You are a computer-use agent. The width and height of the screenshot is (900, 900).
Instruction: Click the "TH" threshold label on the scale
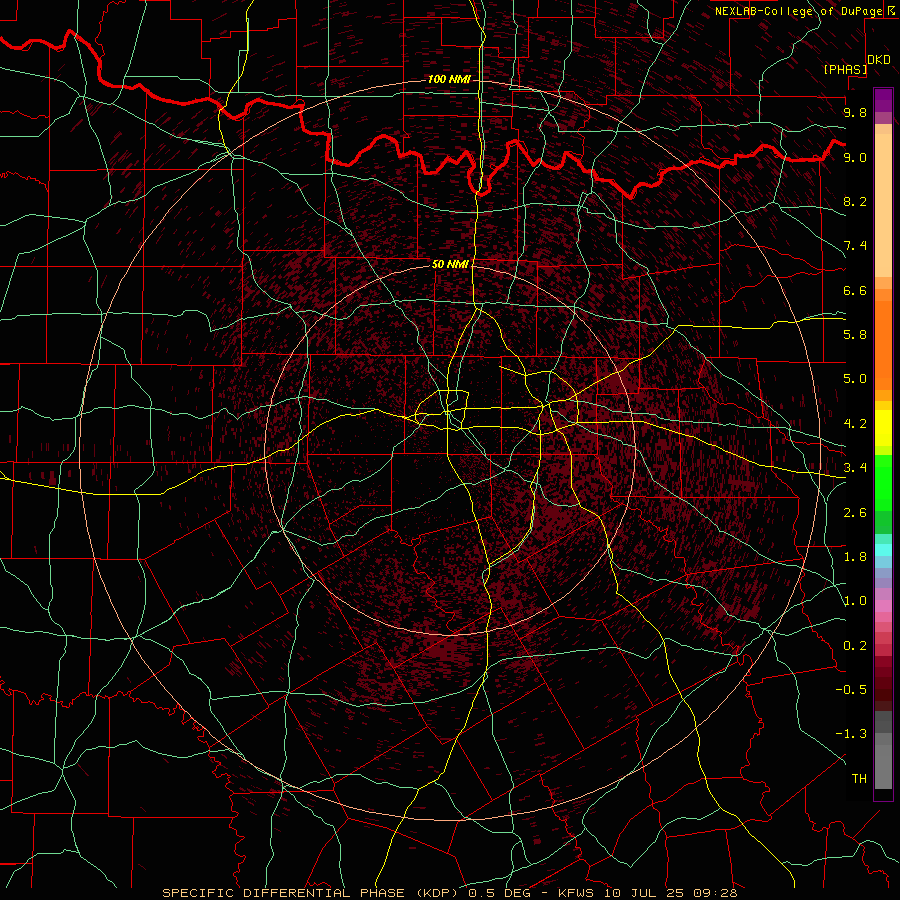[859, 779]
